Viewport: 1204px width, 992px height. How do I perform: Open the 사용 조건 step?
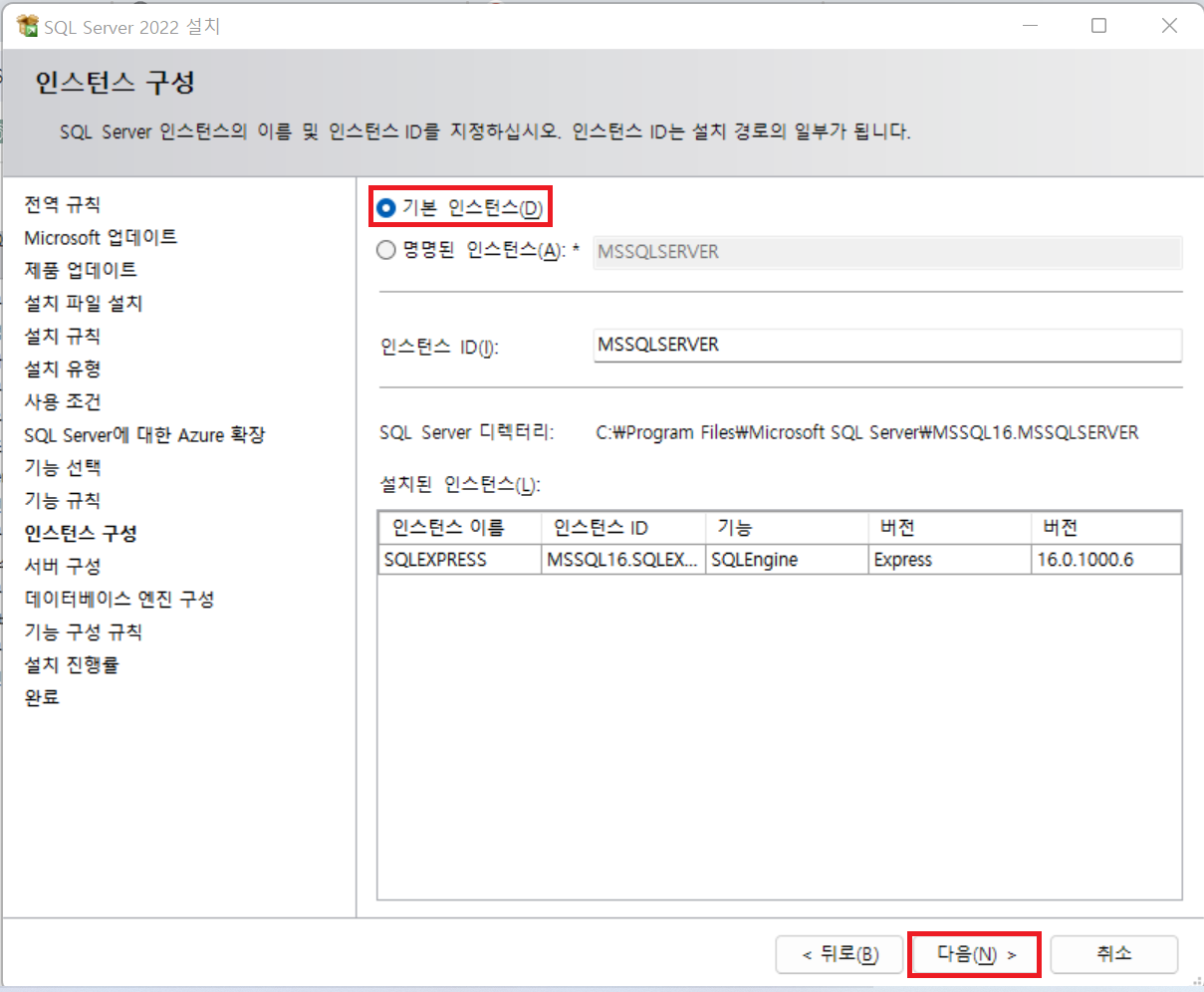[62, 401]
